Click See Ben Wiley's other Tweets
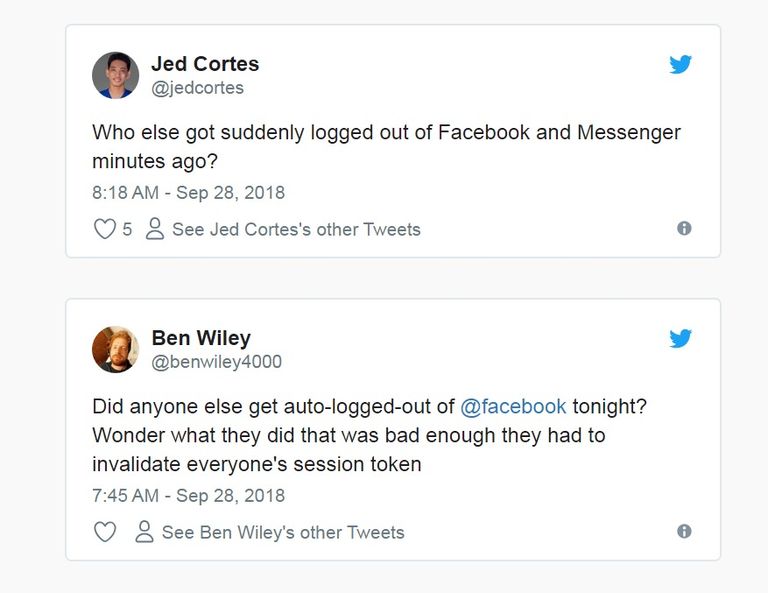768x593 pixels. [x=283, y=532]
